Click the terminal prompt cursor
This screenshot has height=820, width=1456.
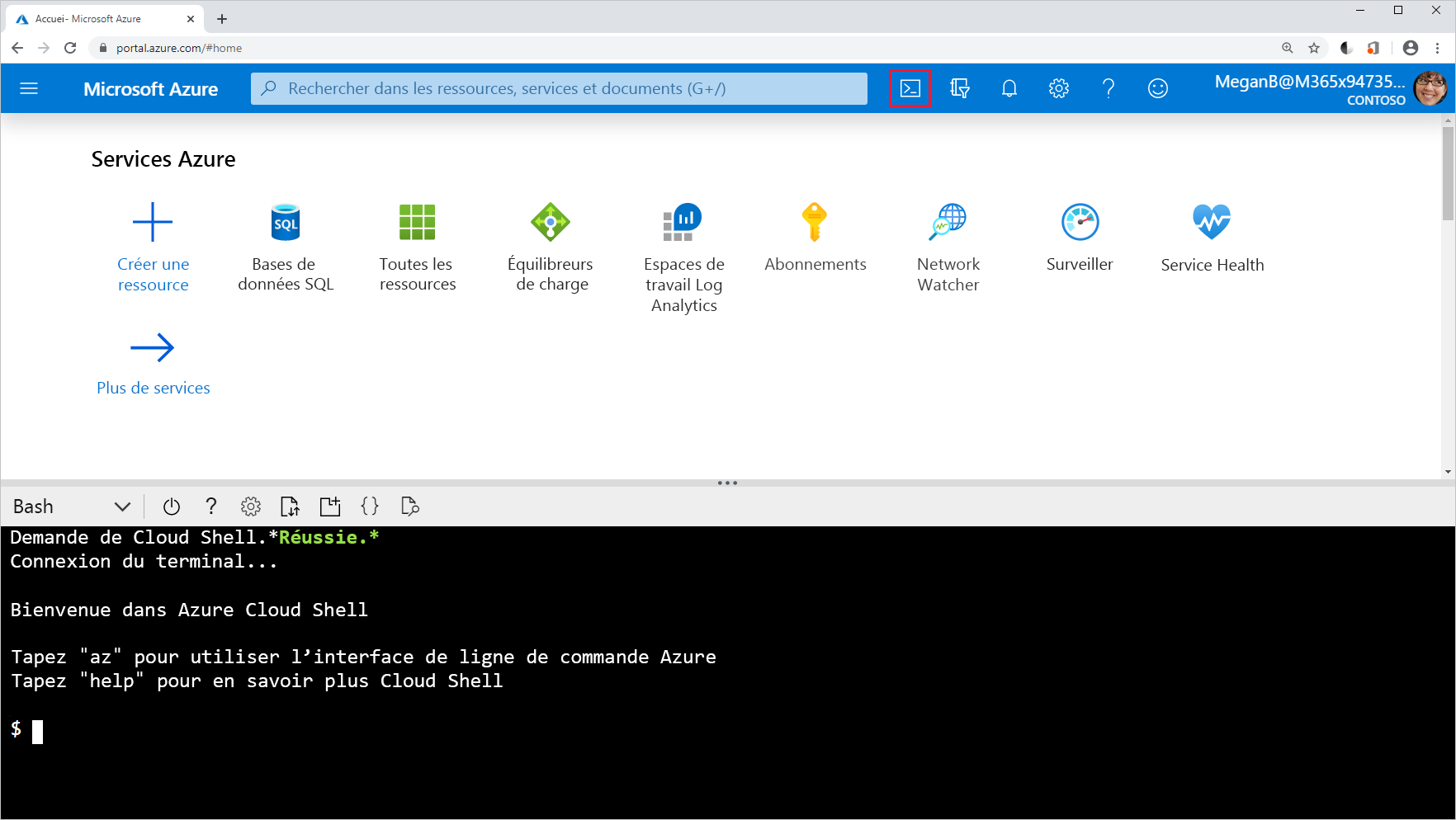(37, 732)
